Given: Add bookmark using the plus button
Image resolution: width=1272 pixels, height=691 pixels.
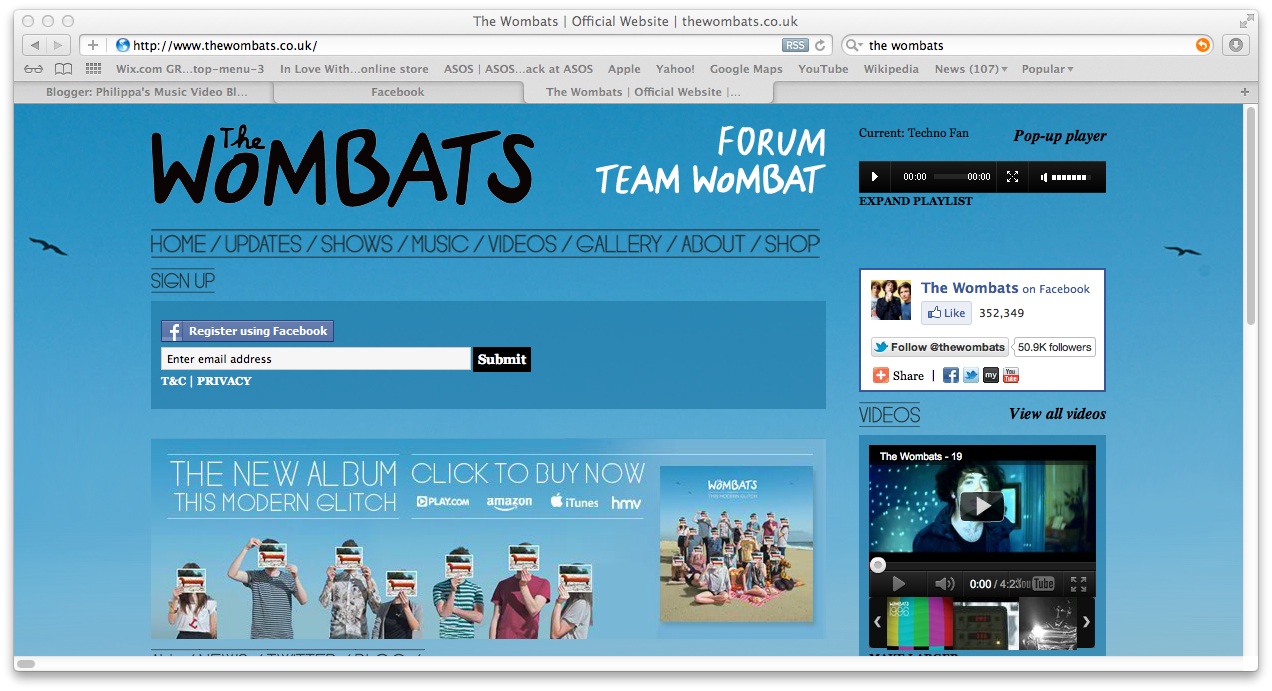Looking at the screenshot, I should 92,45.
